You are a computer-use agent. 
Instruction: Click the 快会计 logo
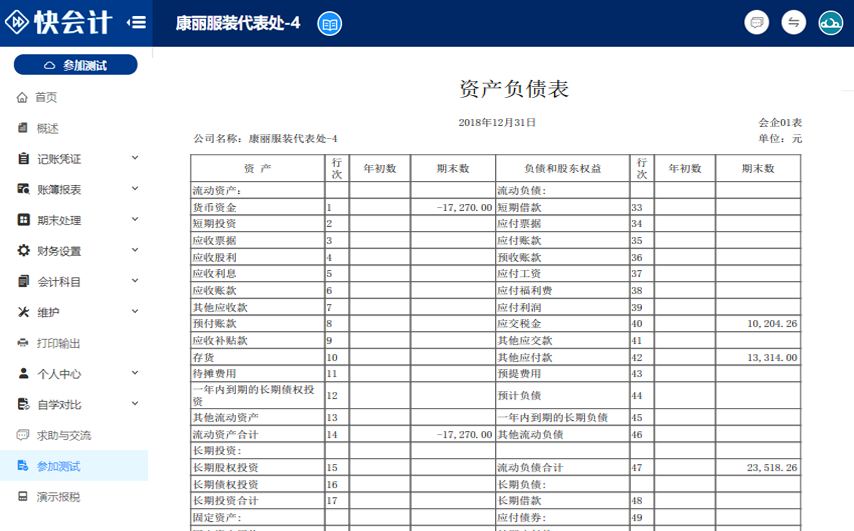(62, 22)
